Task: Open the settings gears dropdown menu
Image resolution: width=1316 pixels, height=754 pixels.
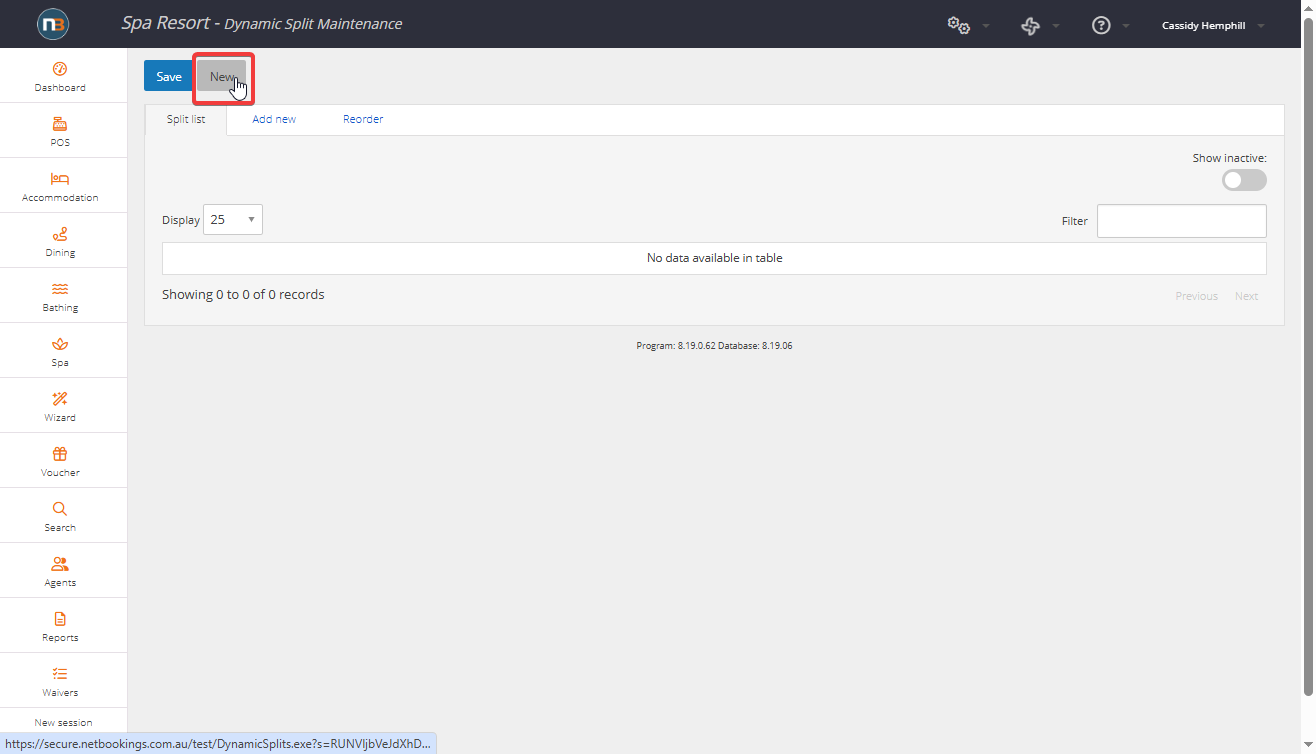Action: coord(967,26)
